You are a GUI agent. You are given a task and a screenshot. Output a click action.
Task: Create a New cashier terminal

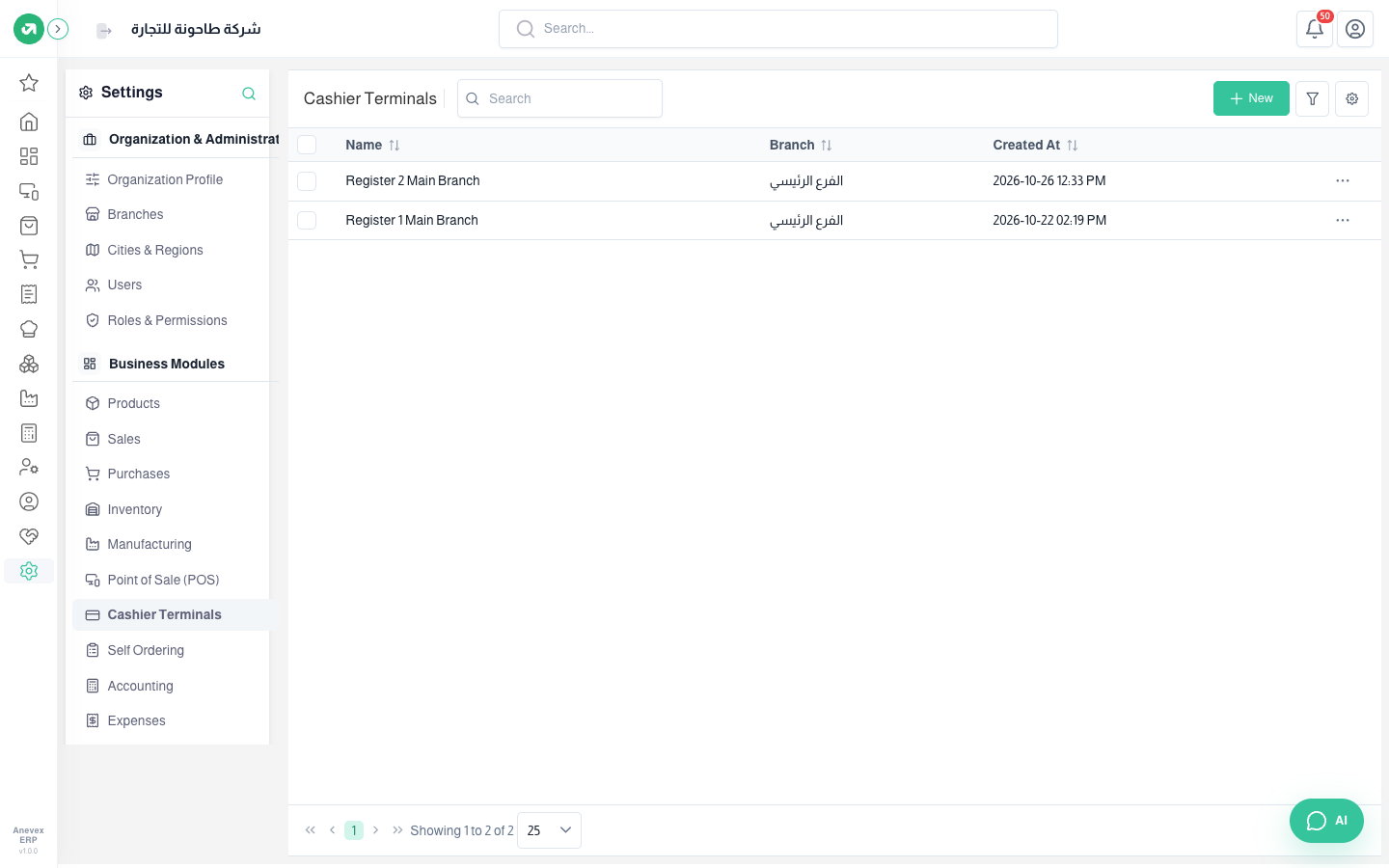click(1251, 98)
